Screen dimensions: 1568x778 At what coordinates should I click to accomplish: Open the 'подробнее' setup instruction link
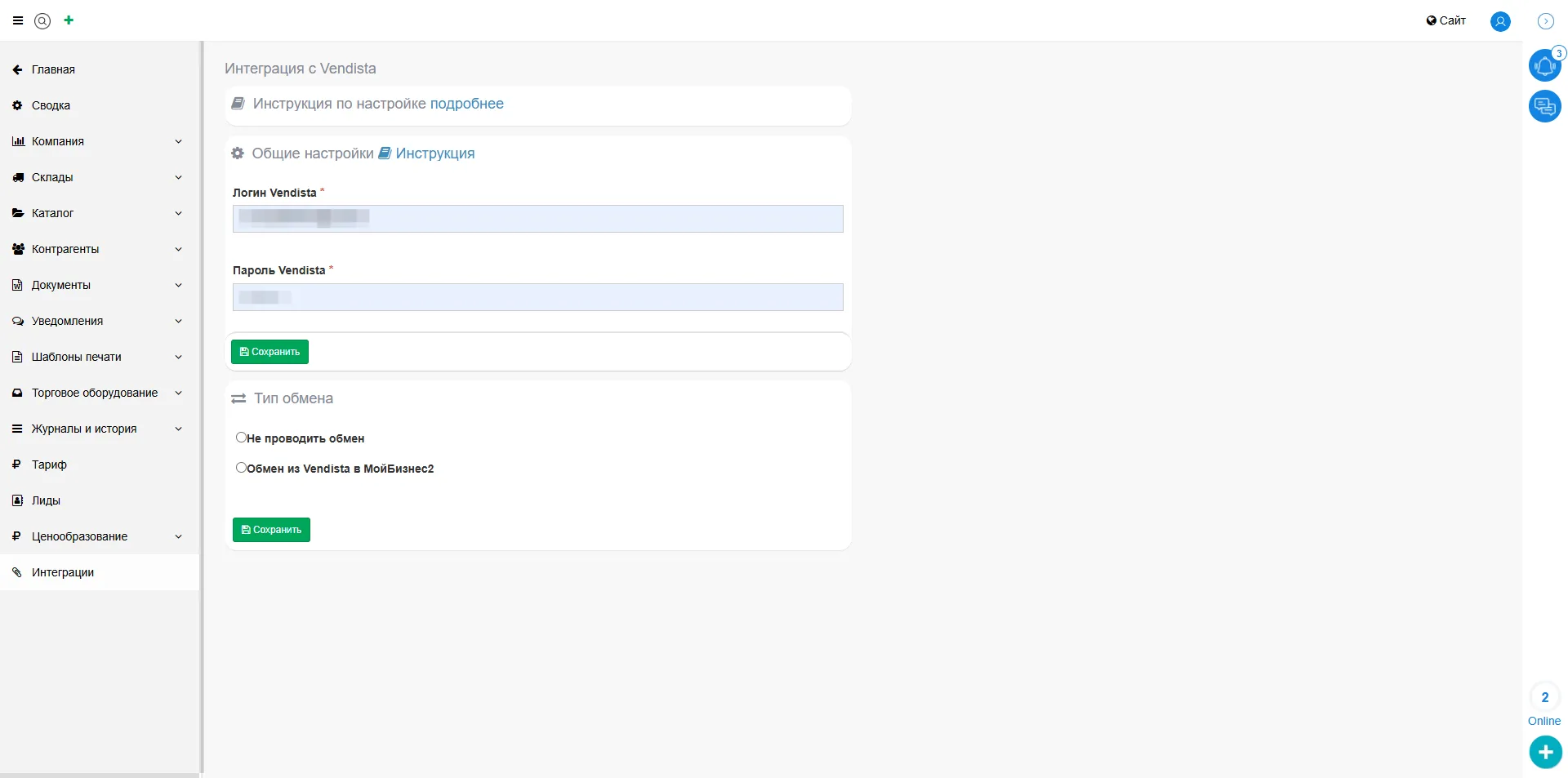point(466,104)
